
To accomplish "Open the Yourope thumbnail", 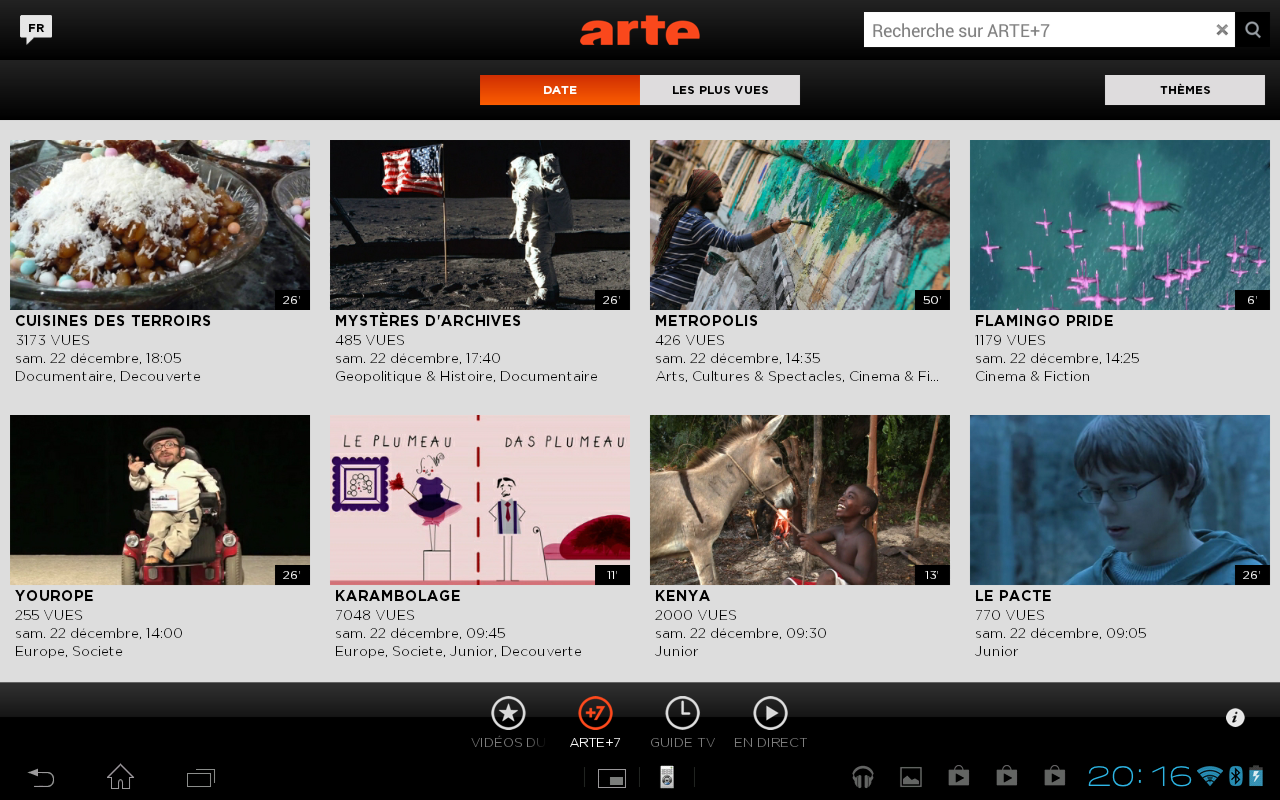I will (160, 500).
